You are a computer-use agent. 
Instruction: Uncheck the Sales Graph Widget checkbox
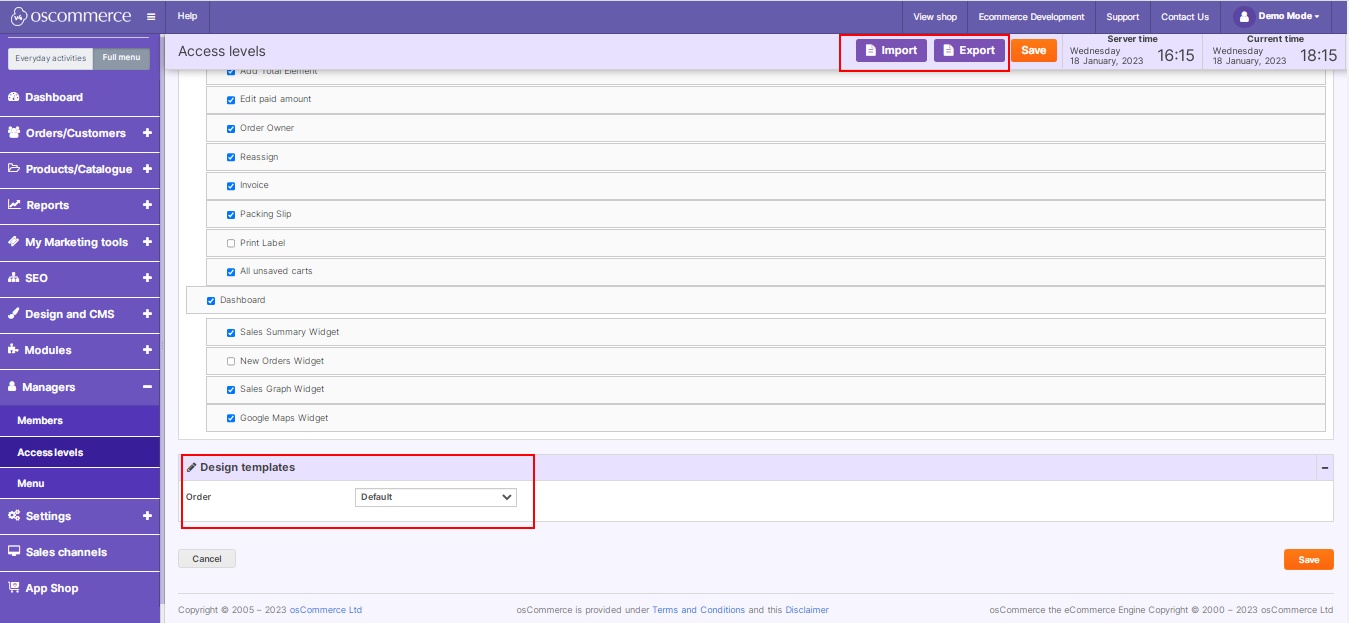(231, 389)
